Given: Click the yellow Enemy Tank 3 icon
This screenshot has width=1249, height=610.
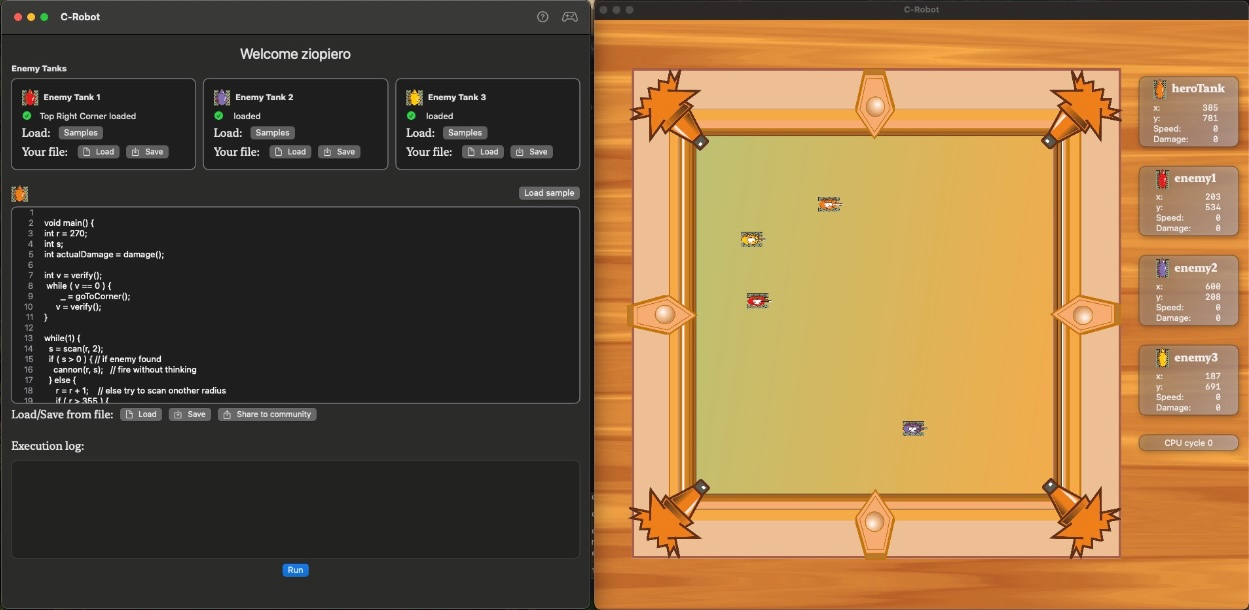Looking at the screenshot, I should [414, 97].
